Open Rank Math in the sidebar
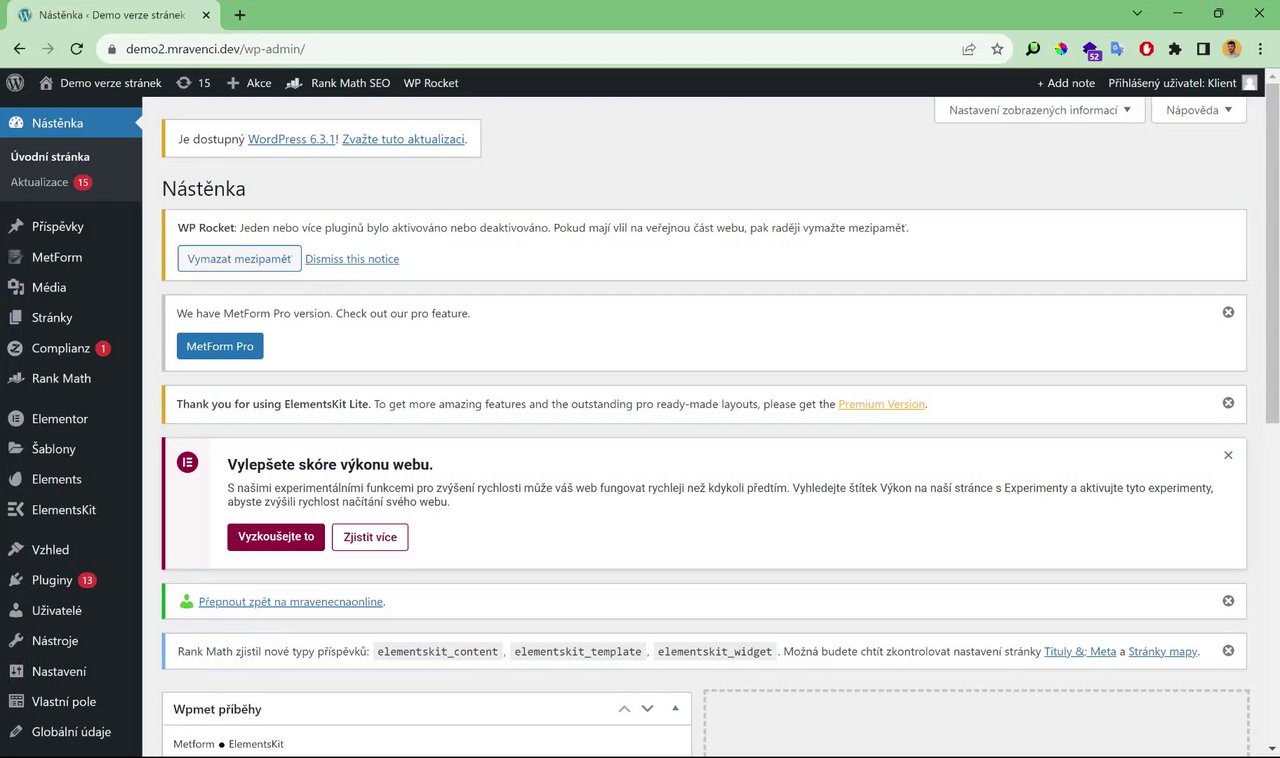This screenshot has width=1280, height=758. 71,378
